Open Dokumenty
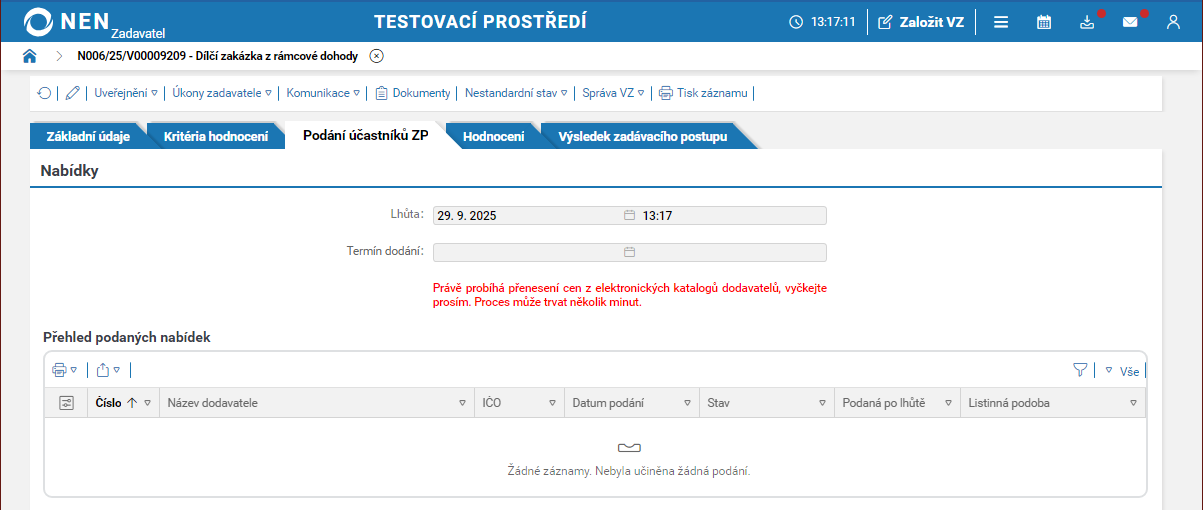 pyautogui.click(x=413, y=93)
